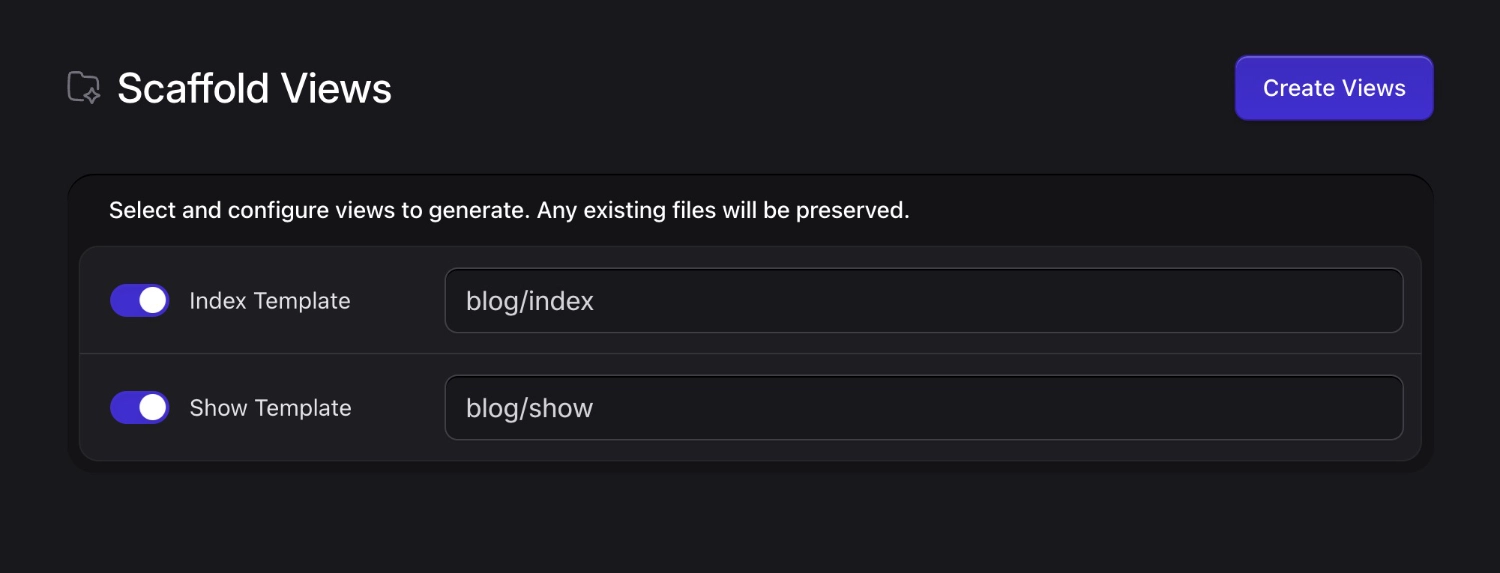This screenshot has height=573, width=1500.
Task: Click the white knob on Show toggle
Action: tap(152, 407)
